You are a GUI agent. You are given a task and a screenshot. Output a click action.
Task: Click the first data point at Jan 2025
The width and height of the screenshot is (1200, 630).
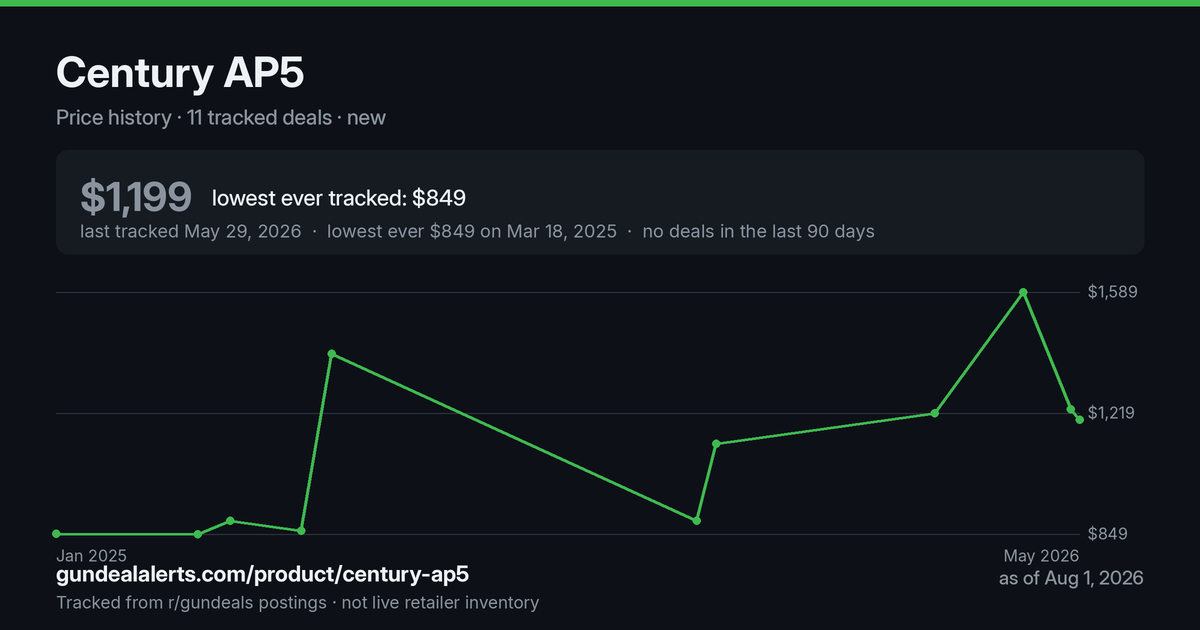click(x=56, y=534)
